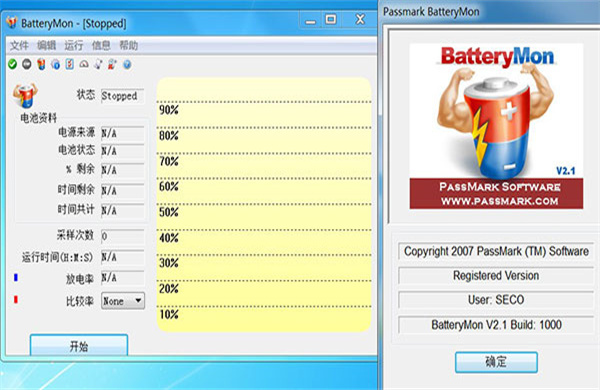This screenshot has width=600, height=390.
Task: Open battery information via battery toolbar icon
Action: pyautogui.click(x=41, y=64)
